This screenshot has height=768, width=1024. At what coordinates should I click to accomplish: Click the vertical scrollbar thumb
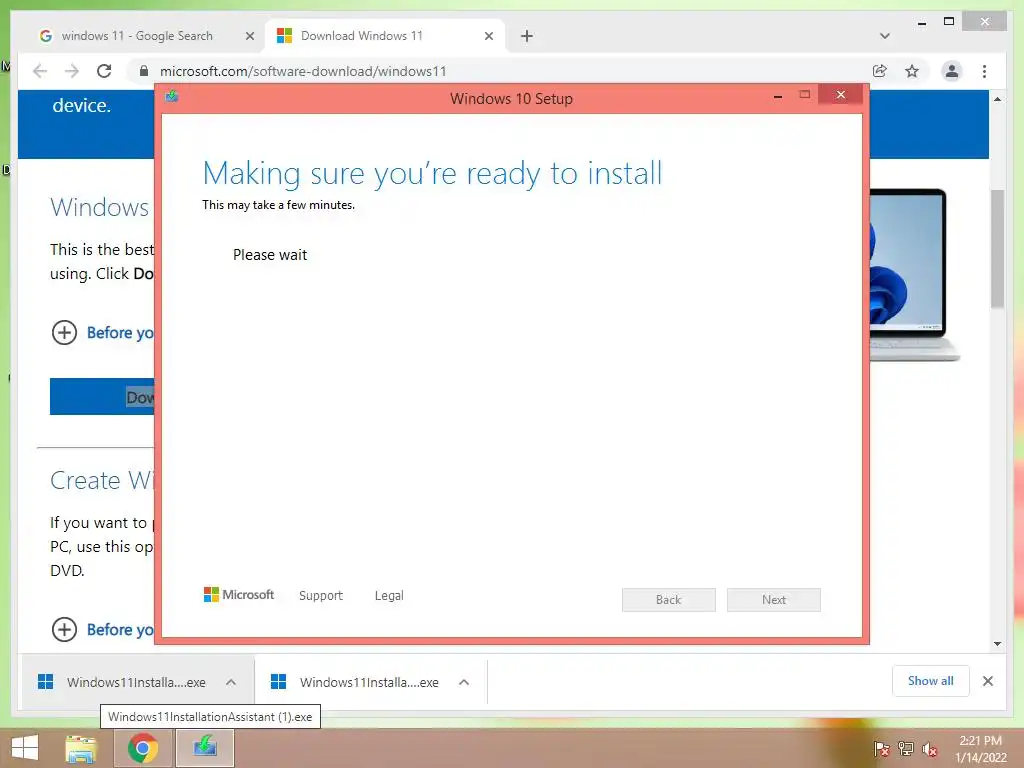tap(997, 248)
